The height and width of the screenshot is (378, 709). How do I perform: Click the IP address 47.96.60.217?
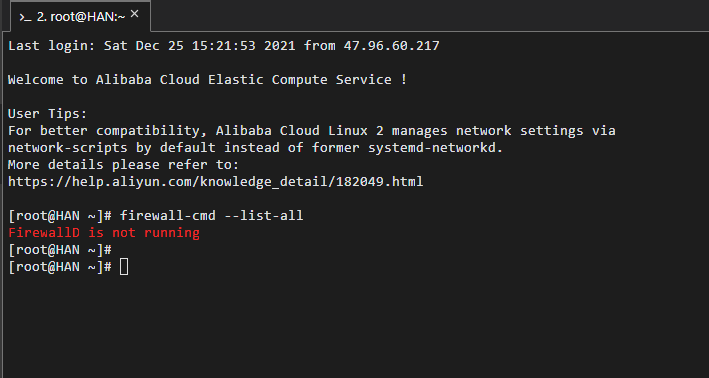pyautogui.click(x=391, y=46)
